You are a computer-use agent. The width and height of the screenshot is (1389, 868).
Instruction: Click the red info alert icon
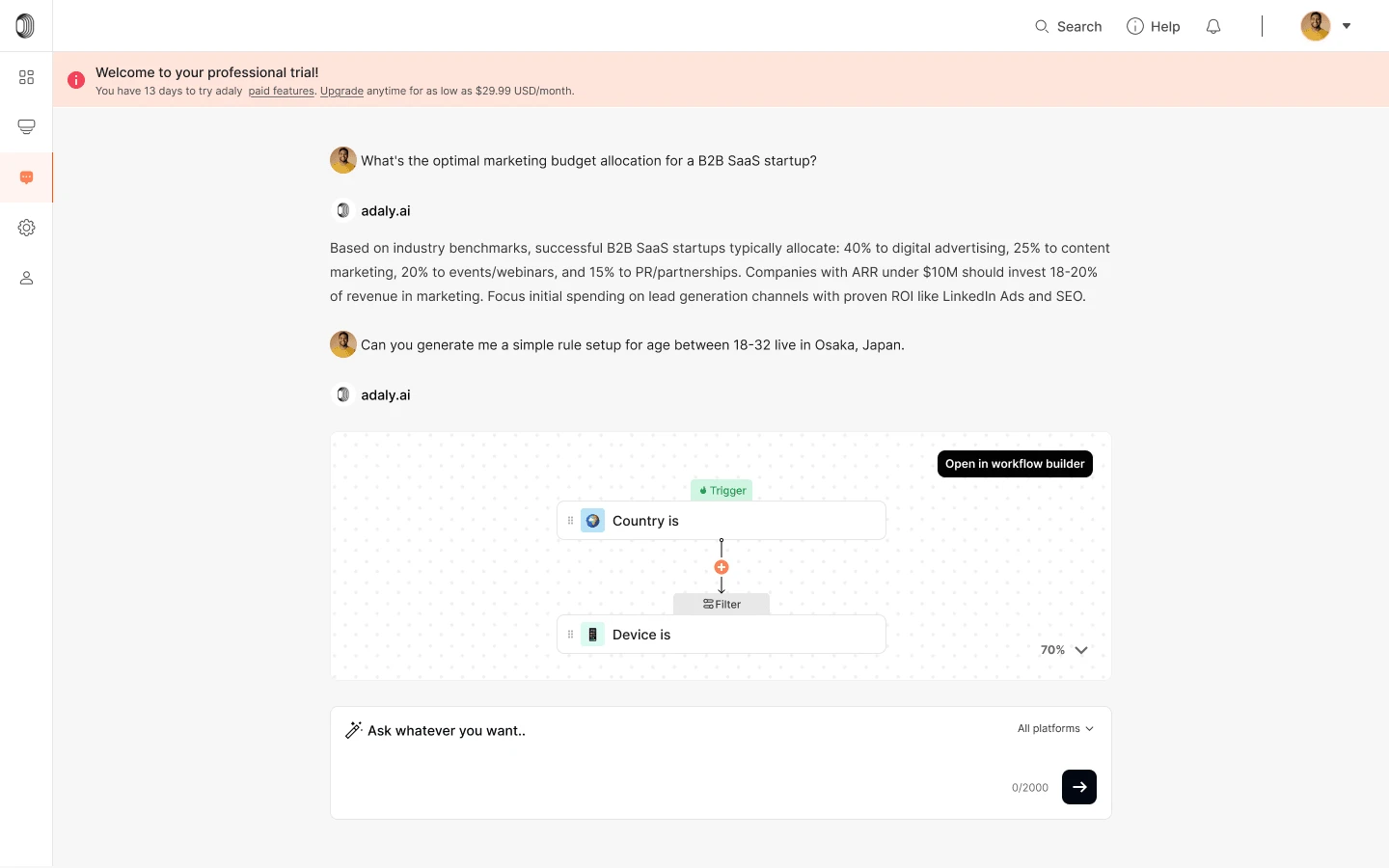[x=76, y=80]
